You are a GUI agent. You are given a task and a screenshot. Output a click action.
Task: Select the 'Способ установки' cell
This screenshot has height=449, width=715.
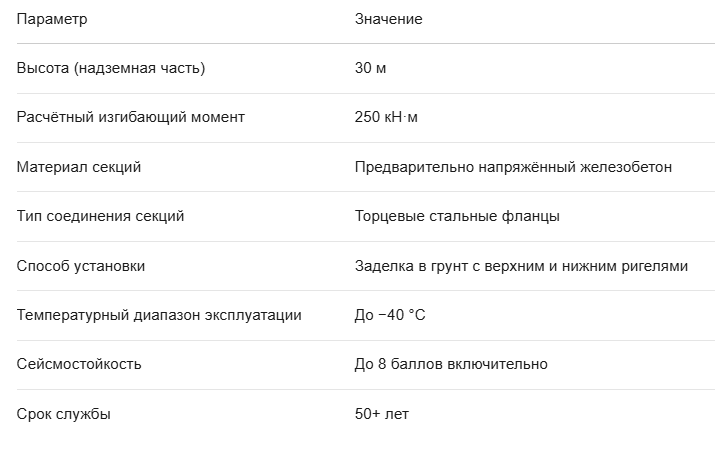coord(81,266)
